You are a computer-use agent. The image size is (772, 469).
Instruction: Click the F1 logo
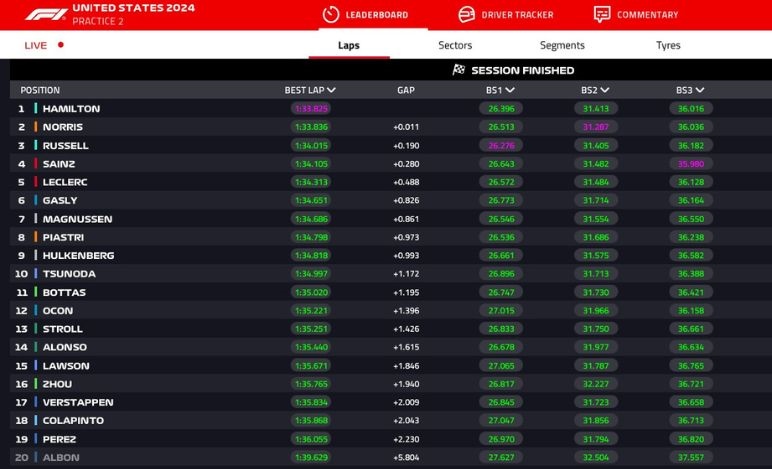40,14
